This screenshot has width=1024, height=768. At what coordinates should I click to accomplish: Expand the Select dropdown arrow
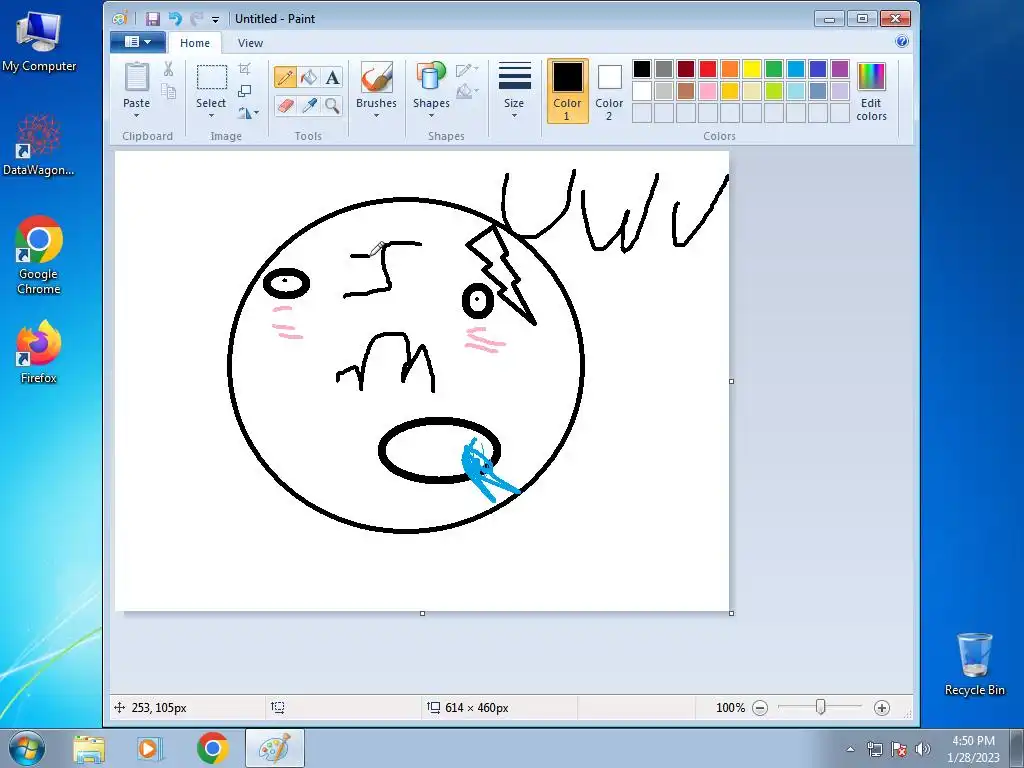click(211, 116)
